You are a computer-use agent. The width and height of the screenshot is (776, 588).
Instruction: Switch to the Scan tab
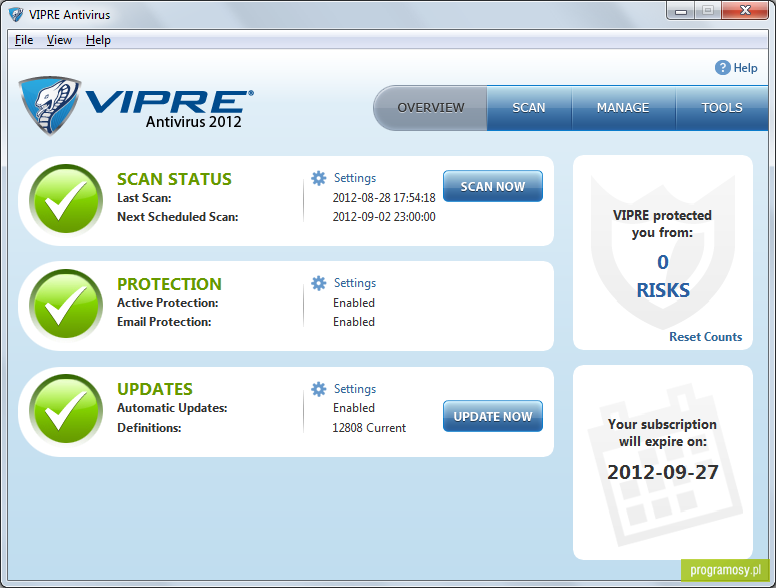tap(529, 108)
